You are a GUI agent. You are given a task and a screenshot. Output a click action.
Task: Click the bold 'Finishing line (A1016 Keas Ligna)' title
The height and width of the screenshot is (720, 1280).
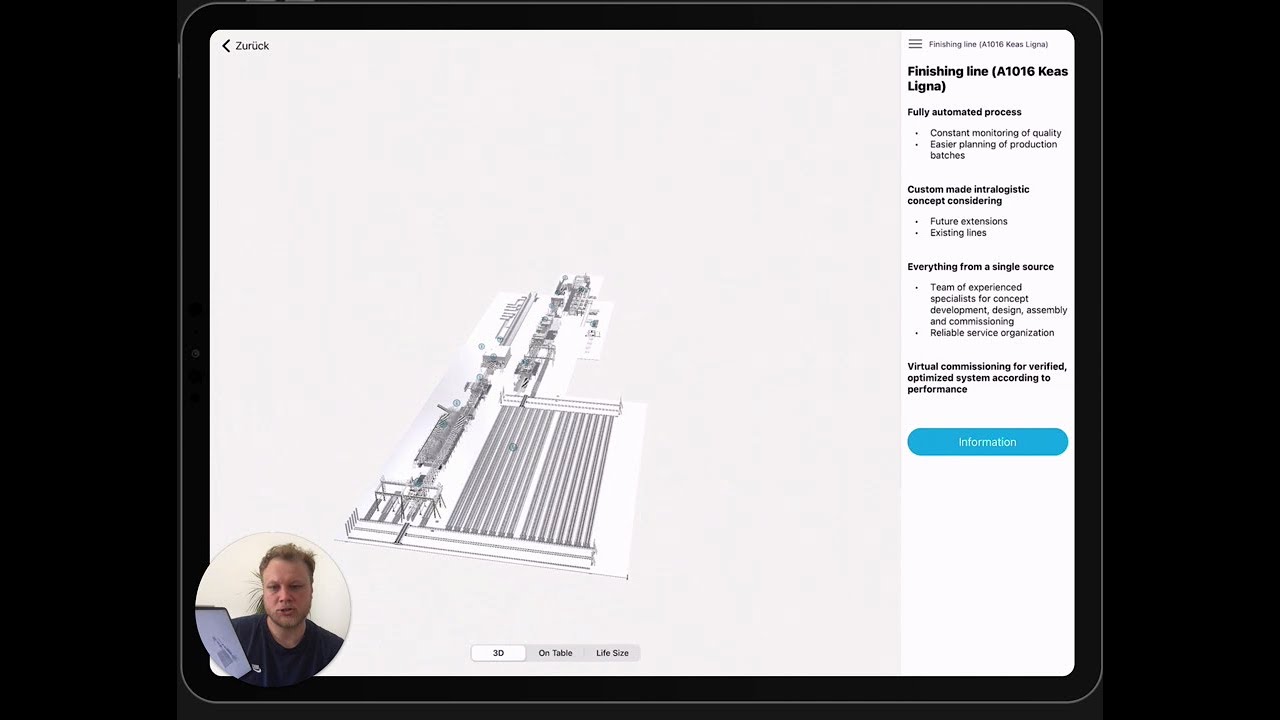click(x=987, y=79)
